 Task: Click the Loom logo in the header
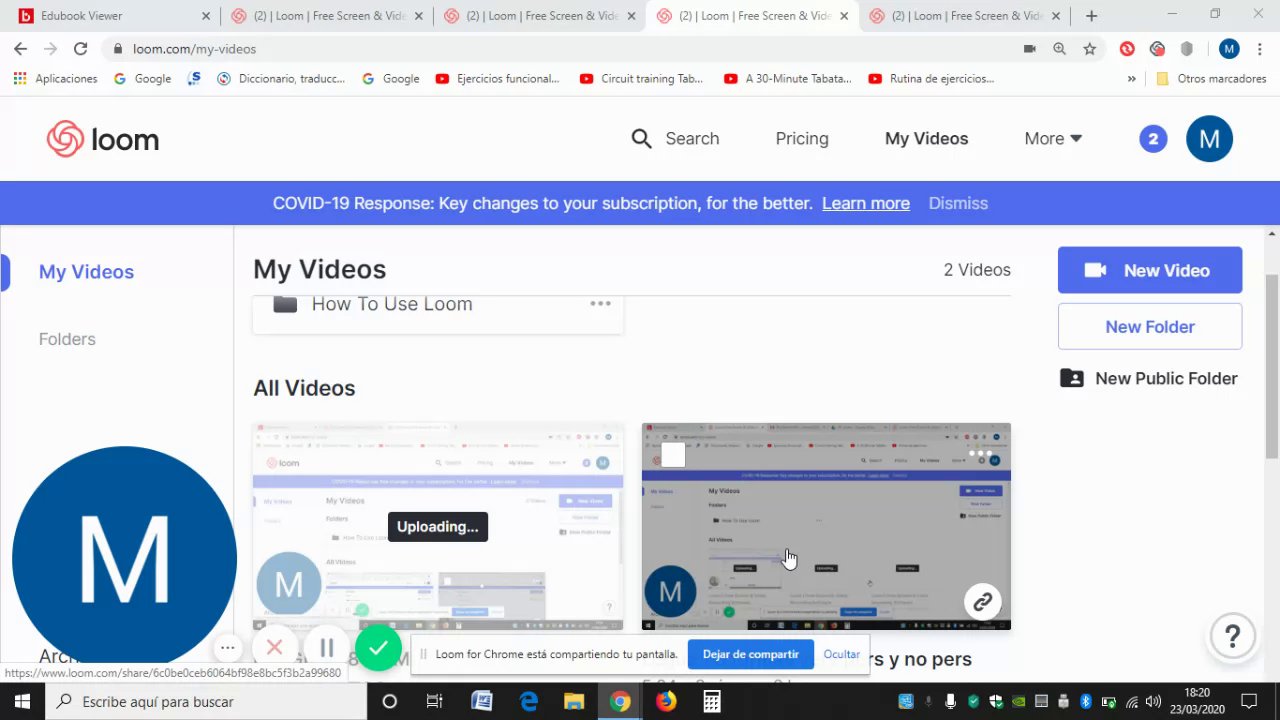[103, 139]
